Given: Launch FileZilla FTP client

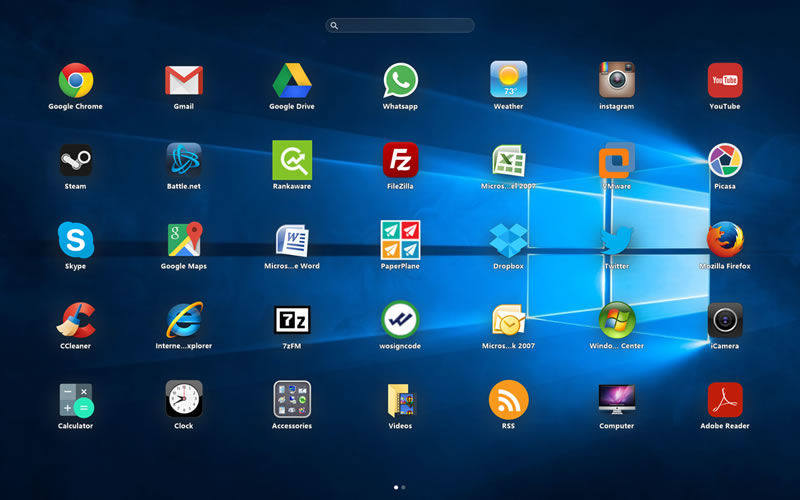Looking at the screenshot, I should 400,160.
